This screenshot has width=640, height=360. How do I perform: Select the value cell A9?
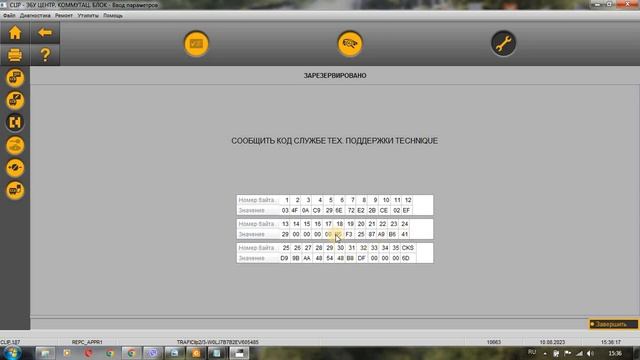click(x=381, y=235)
